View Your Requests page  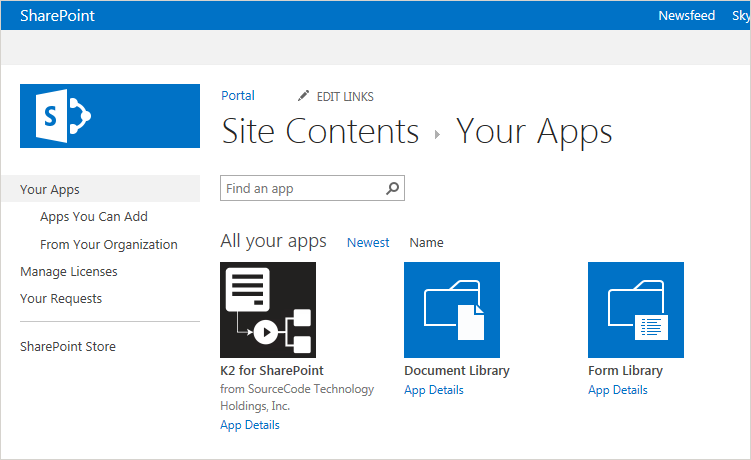point(61,298)
